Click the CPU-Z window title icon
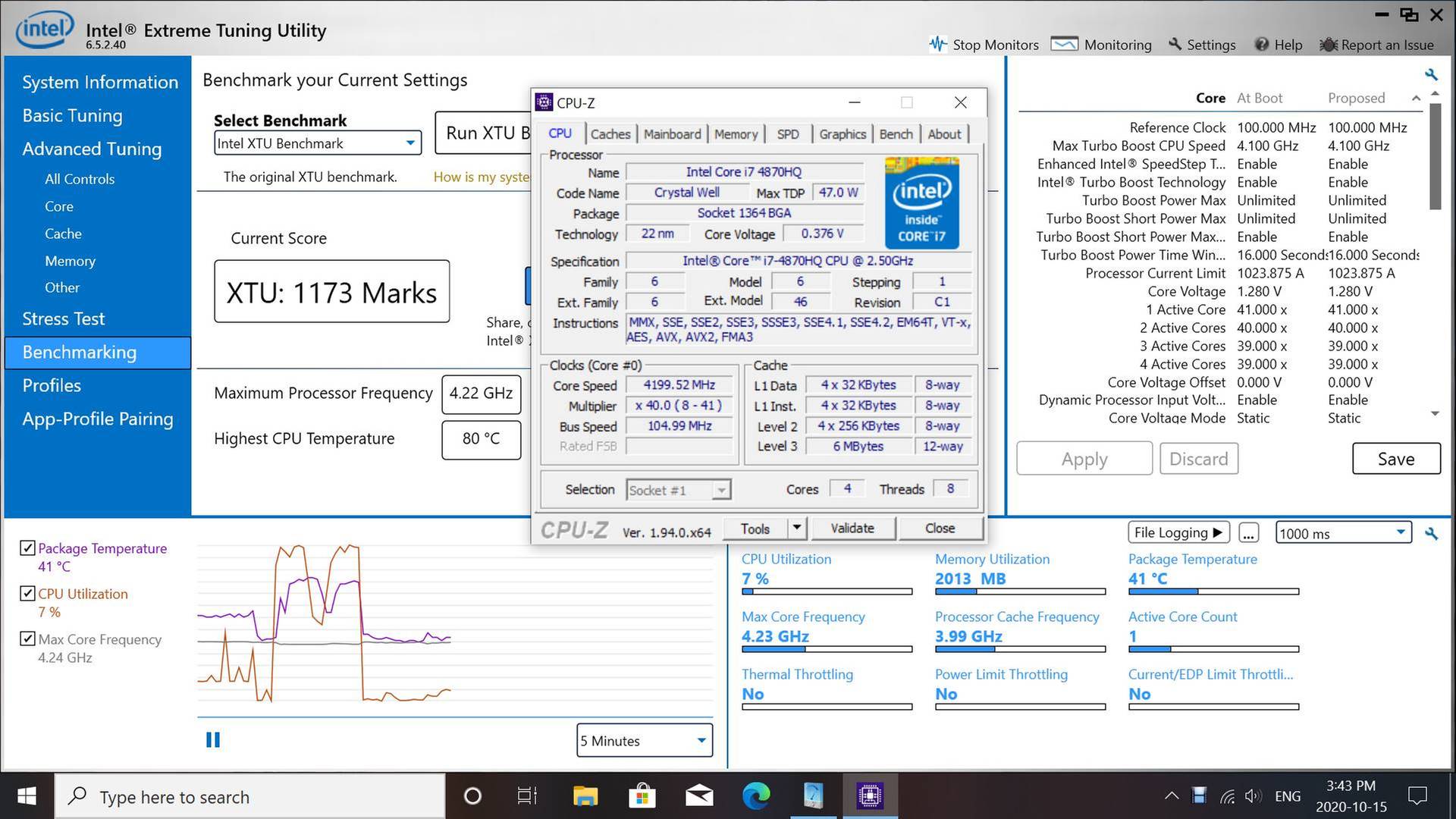 click(544, 102)
